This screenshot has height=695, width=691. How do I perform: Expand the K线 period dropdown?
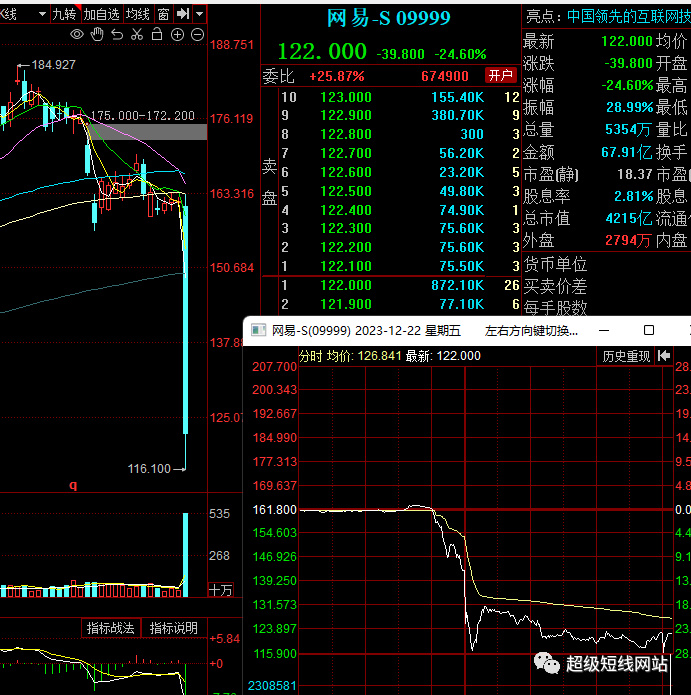(x=43, y=14)
